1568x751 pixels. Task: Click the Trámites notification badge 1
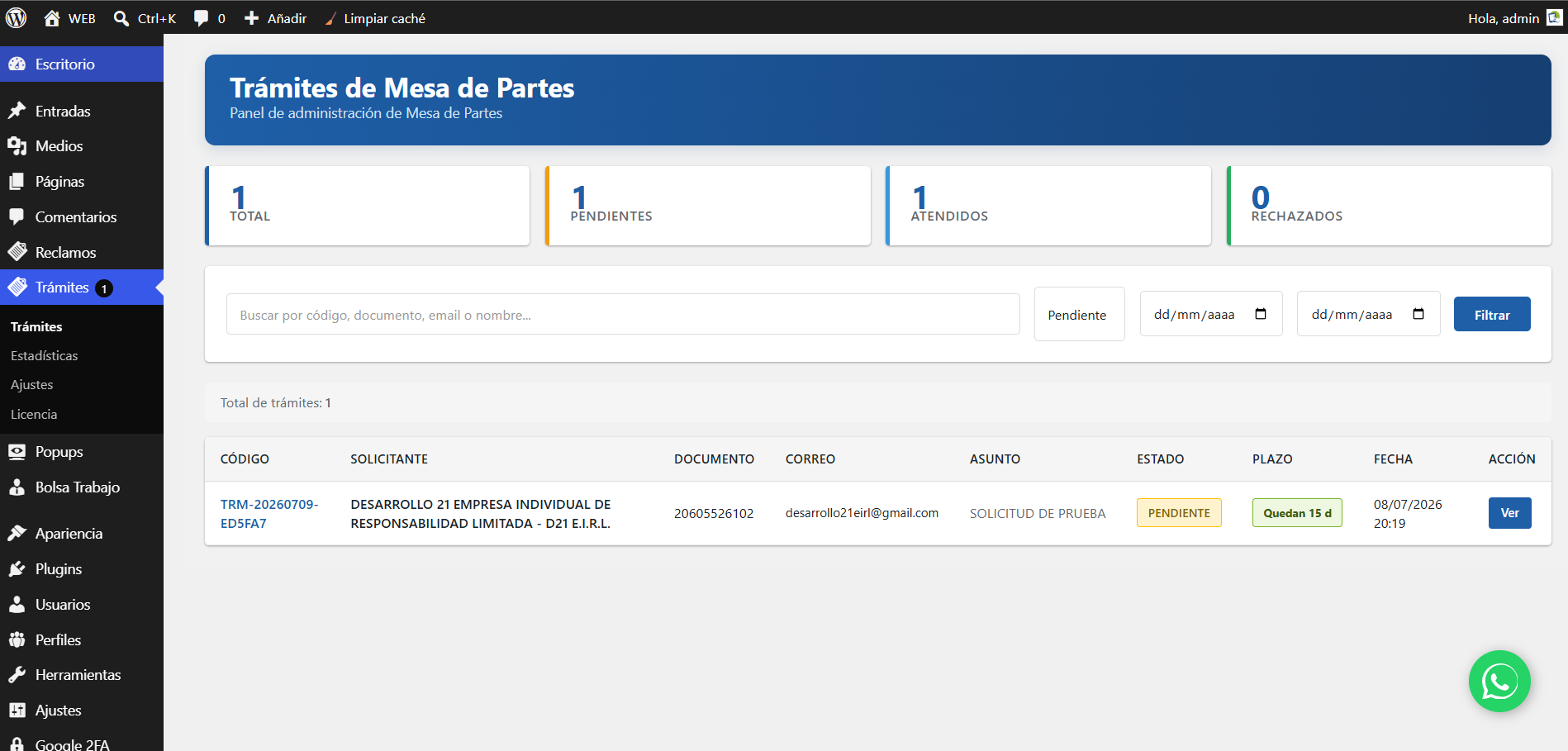coord(104,288)
